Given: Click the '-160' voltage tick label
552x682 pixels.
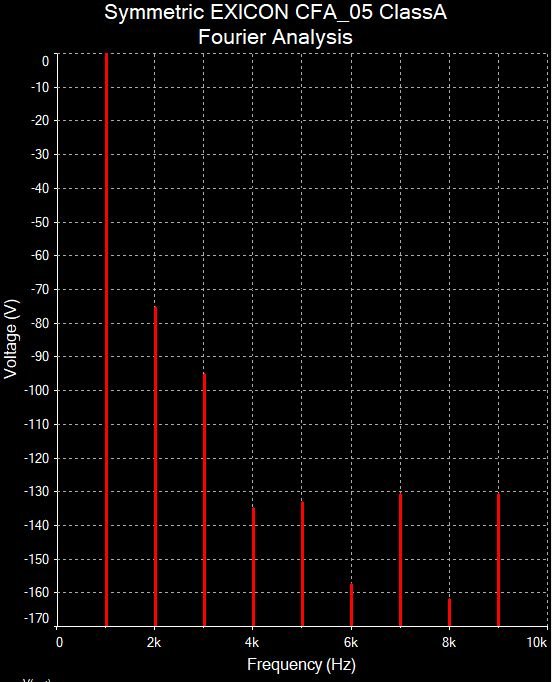Looking at the screenshot, I should point(37,592).
